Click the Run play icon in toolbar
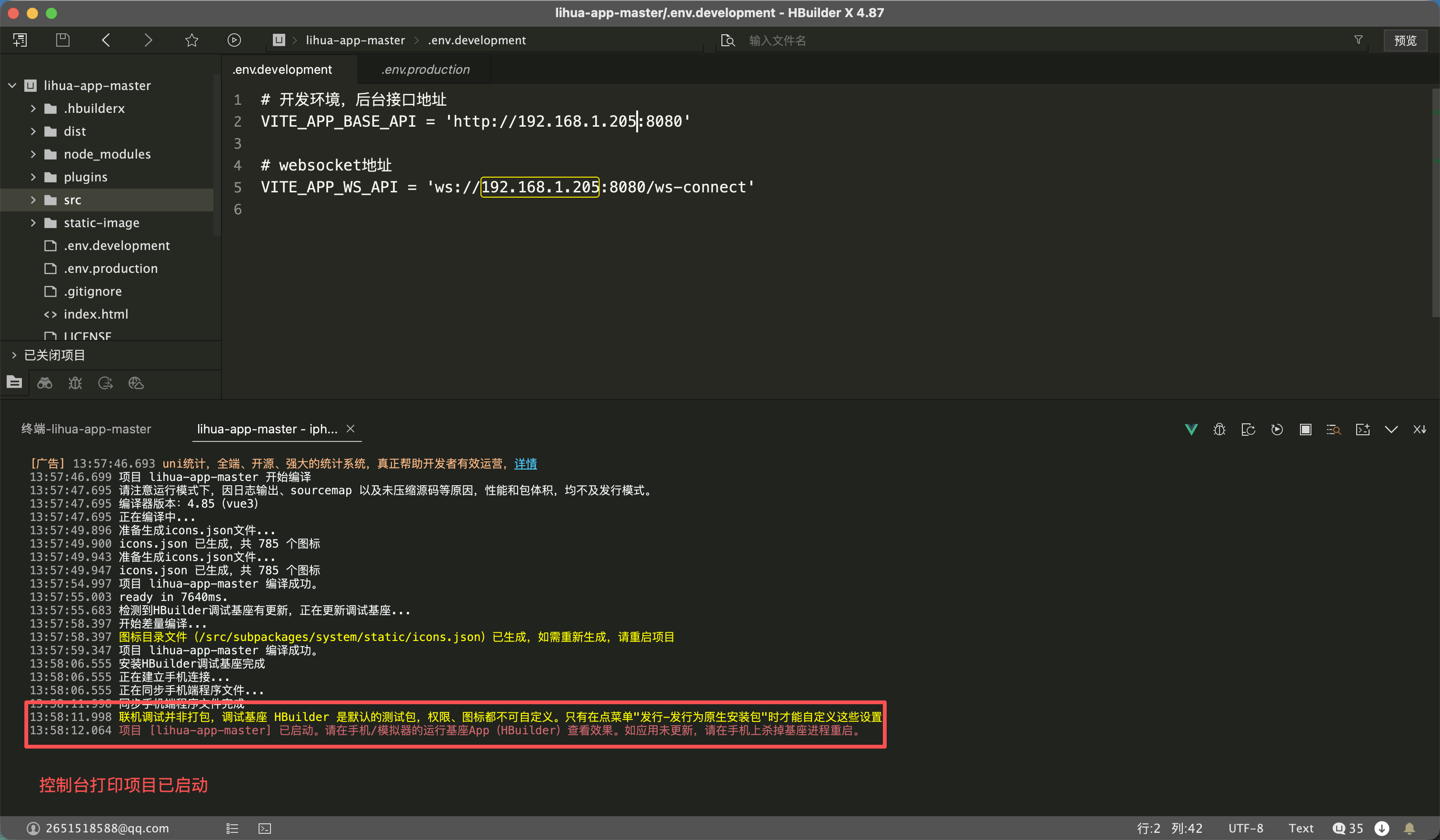 [x=234, y=40]
